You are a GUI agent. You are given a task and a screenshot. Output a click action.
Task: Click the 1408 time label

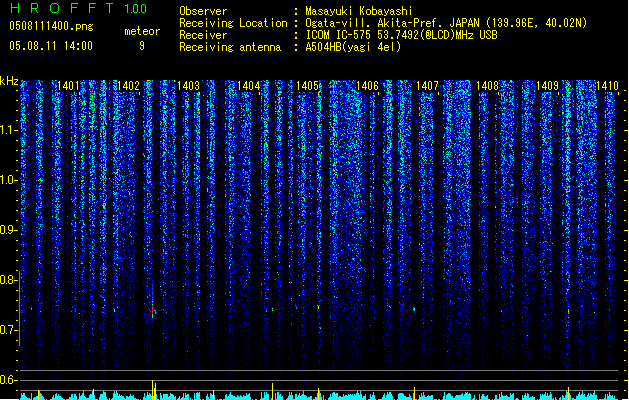pyautogui.click(x=487, y=86)
